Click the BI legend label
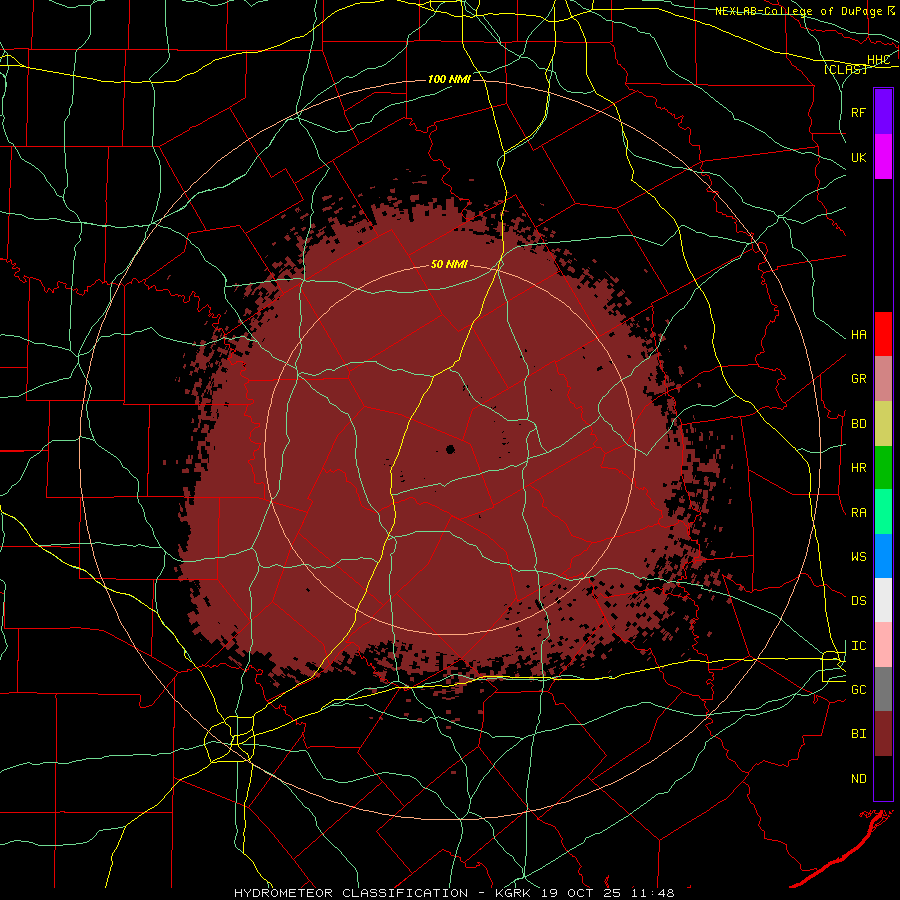The image size is (900, 900). [x=858, y=734]
